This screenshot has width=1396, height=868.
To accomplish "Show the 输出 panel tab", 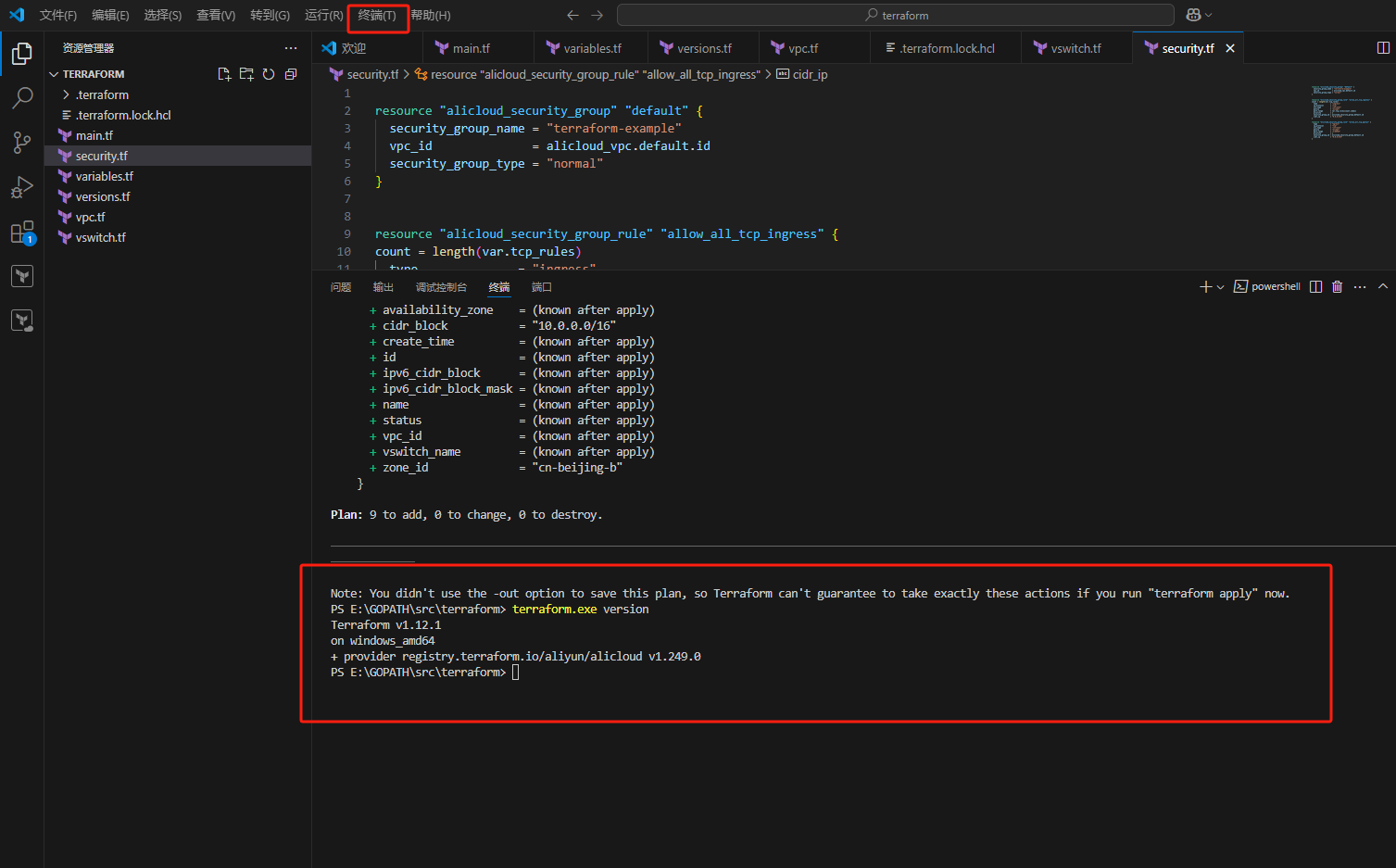I will tap(384, 287).
